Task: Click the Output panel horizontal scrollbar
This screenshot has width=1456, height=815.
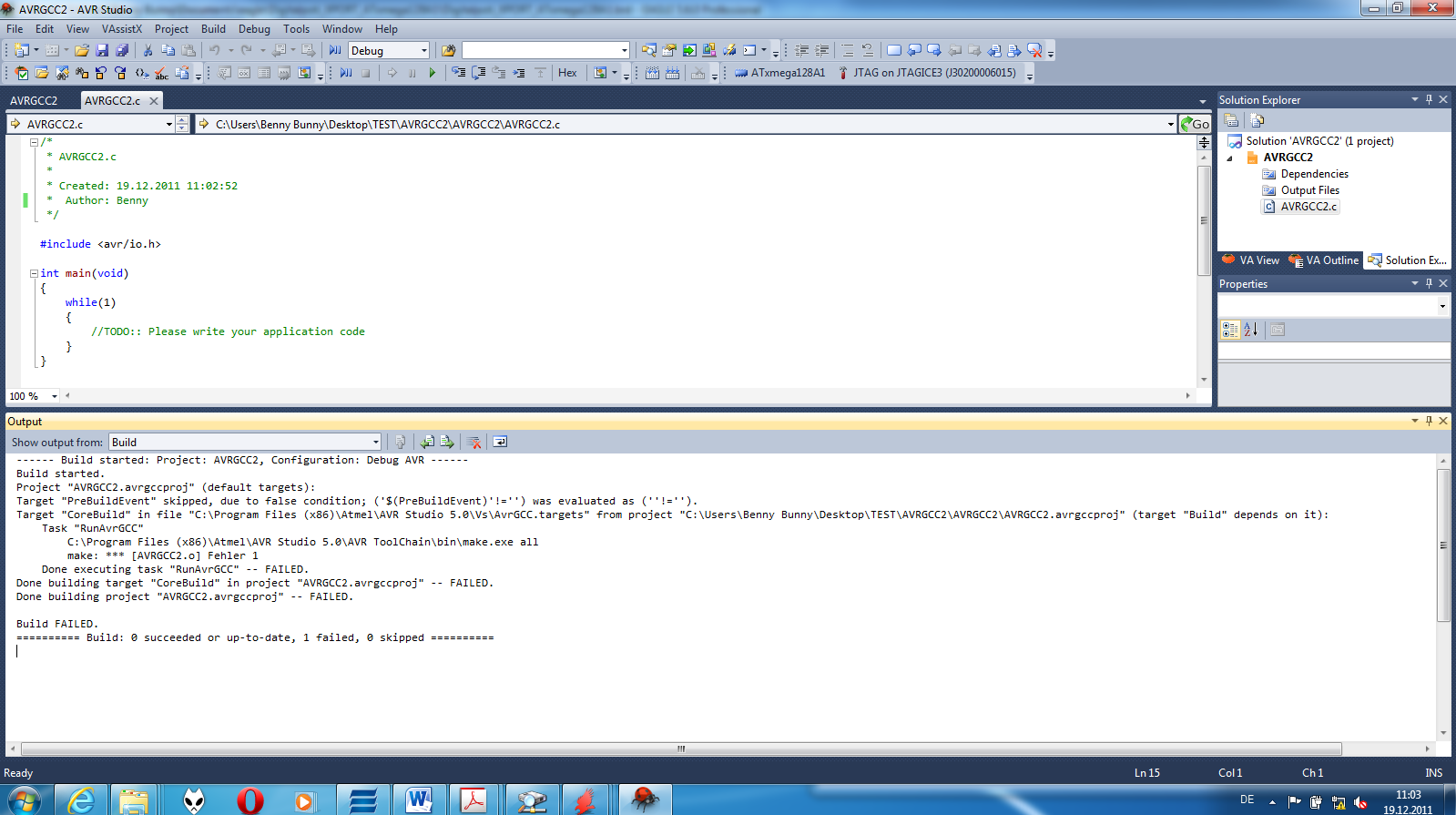Action: [681, 749]
